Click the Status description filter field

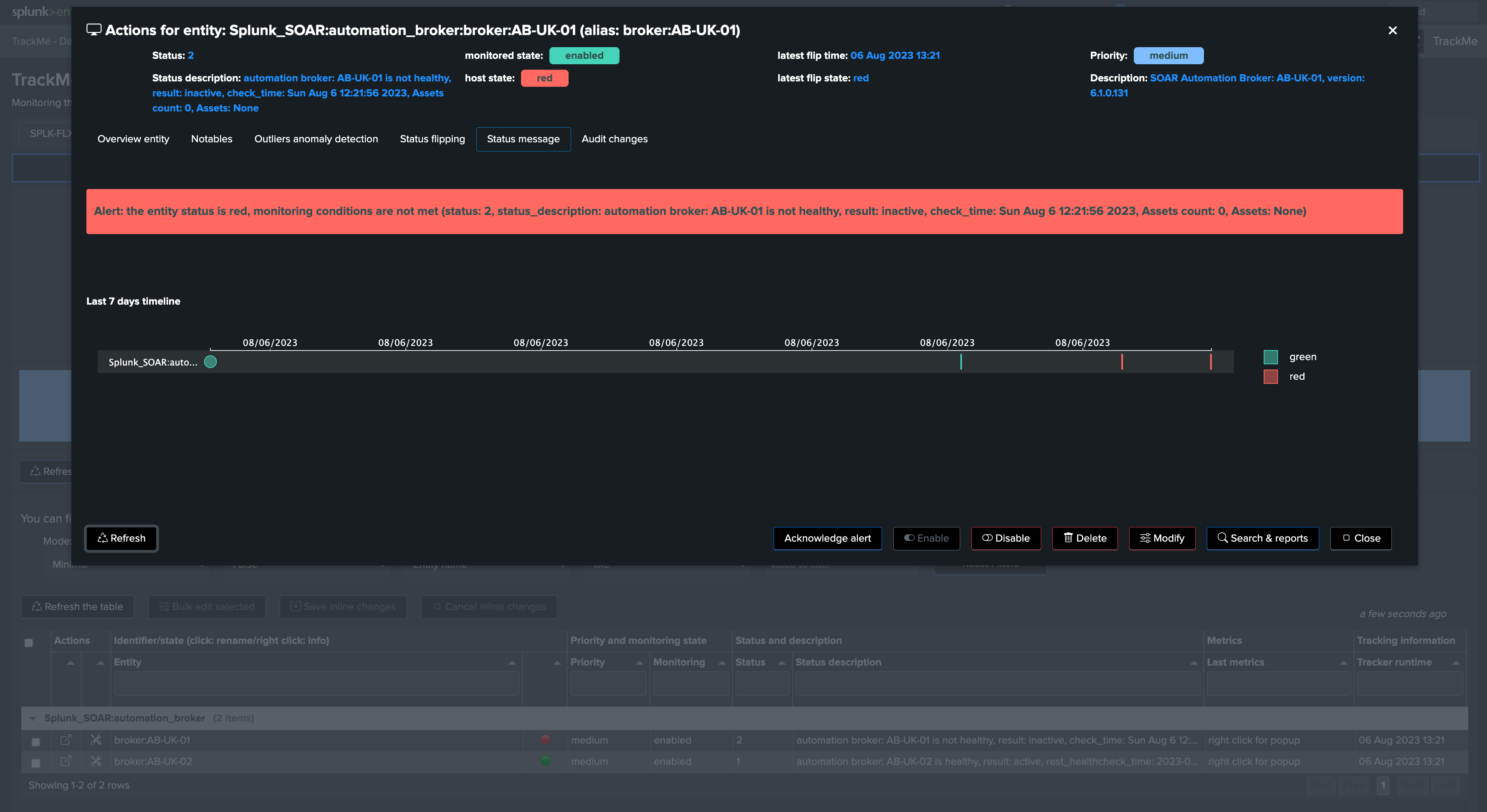click(x=998, y=684)
